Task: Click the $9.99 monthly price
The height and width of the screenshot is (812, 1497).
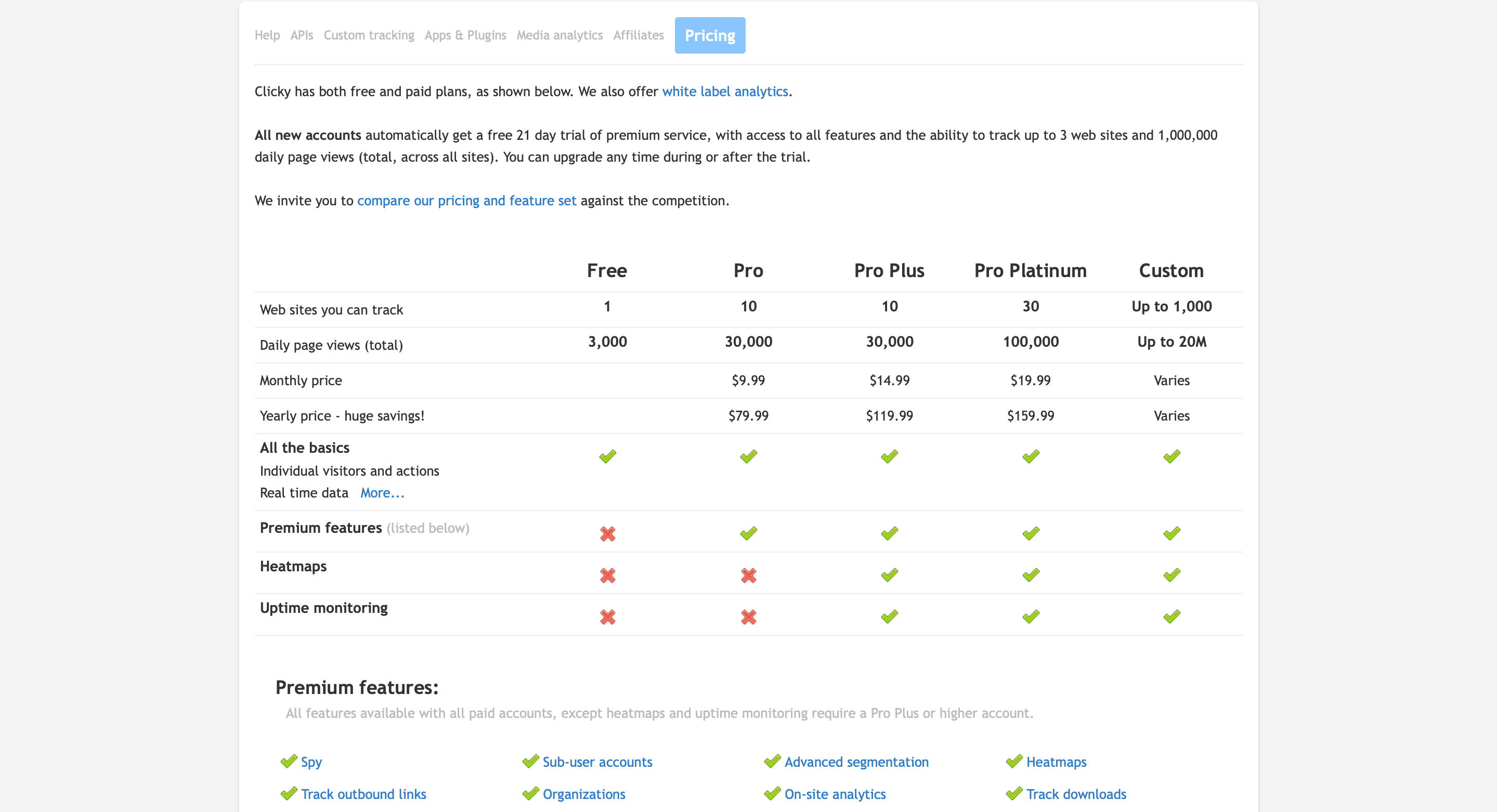Action: coord(748,381)
